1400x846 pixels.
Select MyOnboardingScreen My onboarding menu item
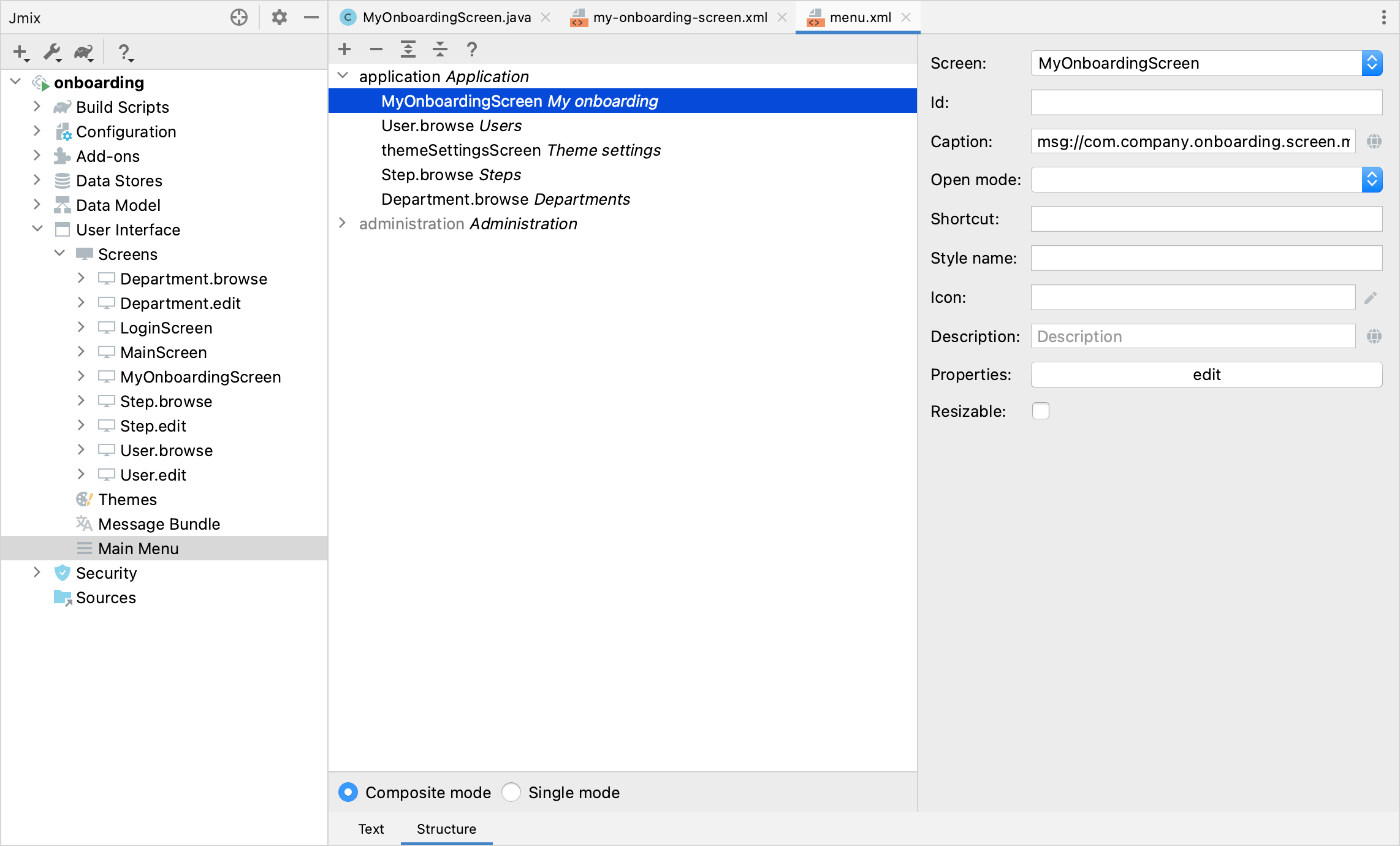[622, 101]
